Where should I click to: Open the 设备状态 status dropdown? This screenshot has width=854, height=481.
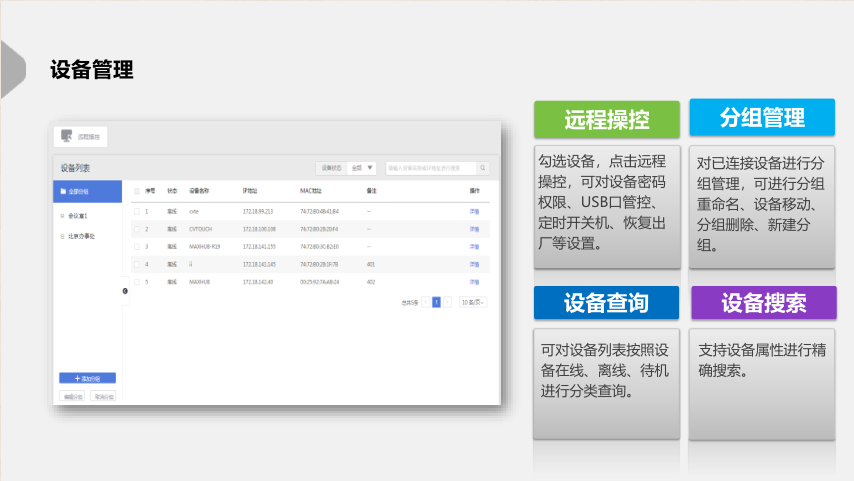[x=363, y=168]
